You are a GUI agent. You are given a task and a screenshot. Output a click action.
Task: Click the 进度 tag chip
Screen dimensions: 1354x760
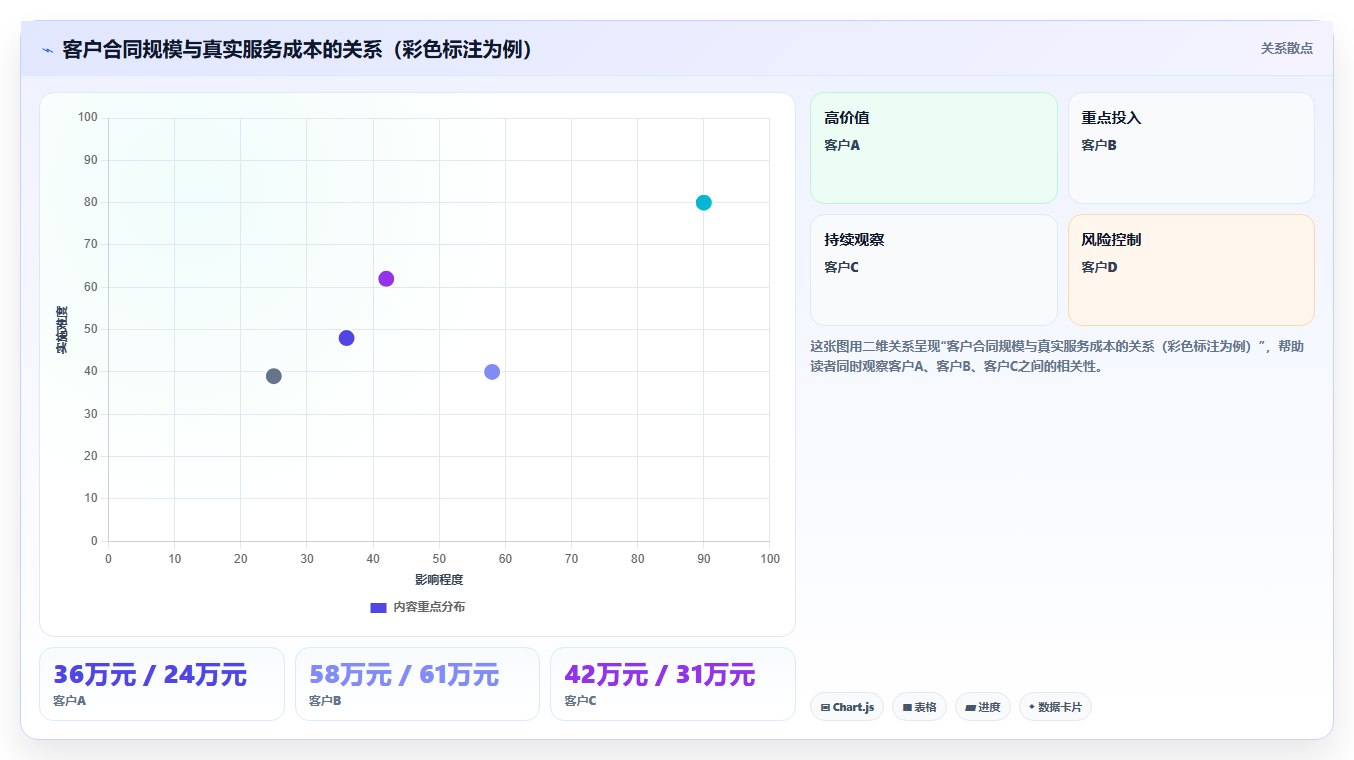[x=983, y=707]
